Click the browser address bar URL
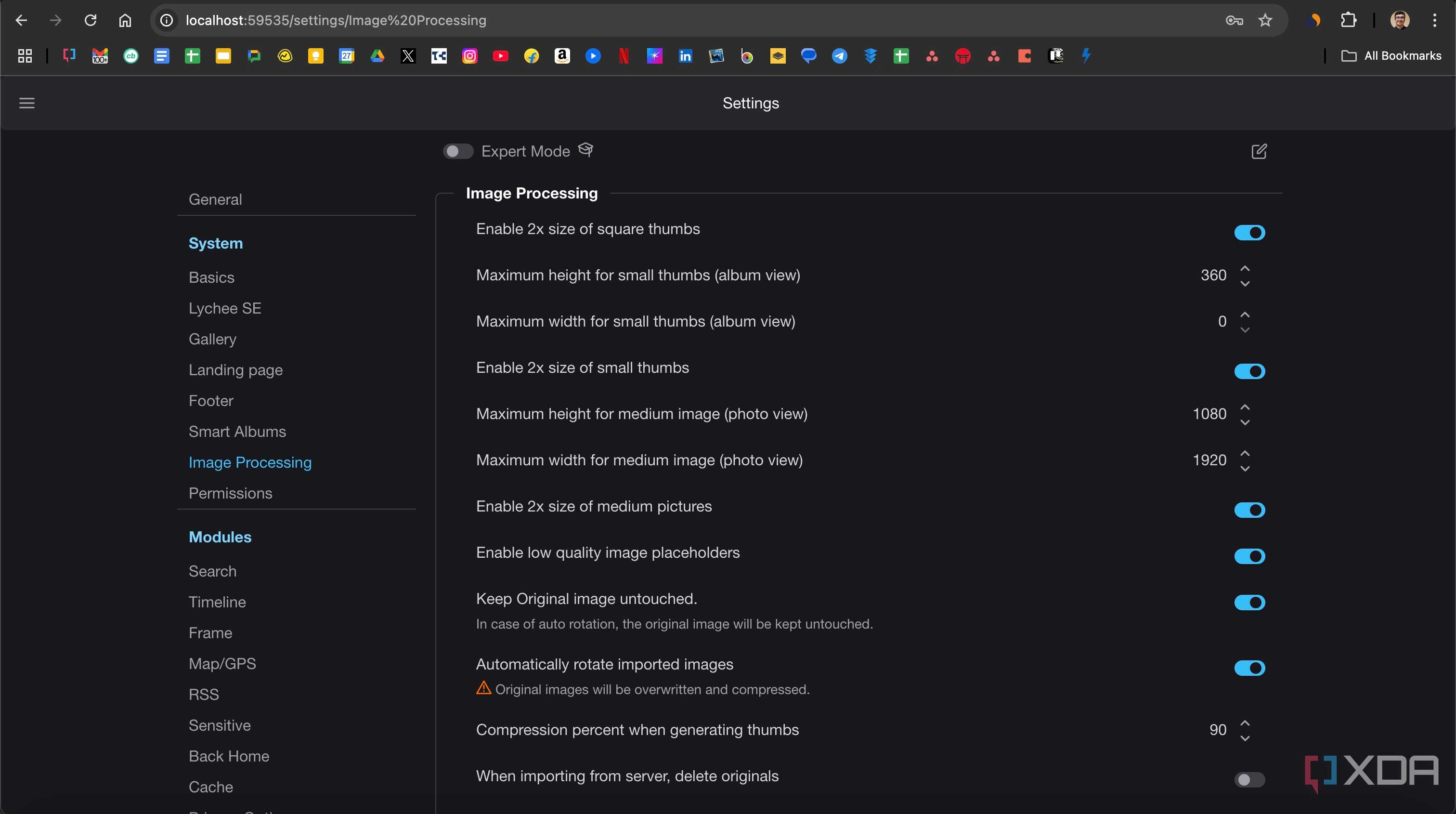Image resolution: width=1456 pixels, height=814 pixels. 336,20
